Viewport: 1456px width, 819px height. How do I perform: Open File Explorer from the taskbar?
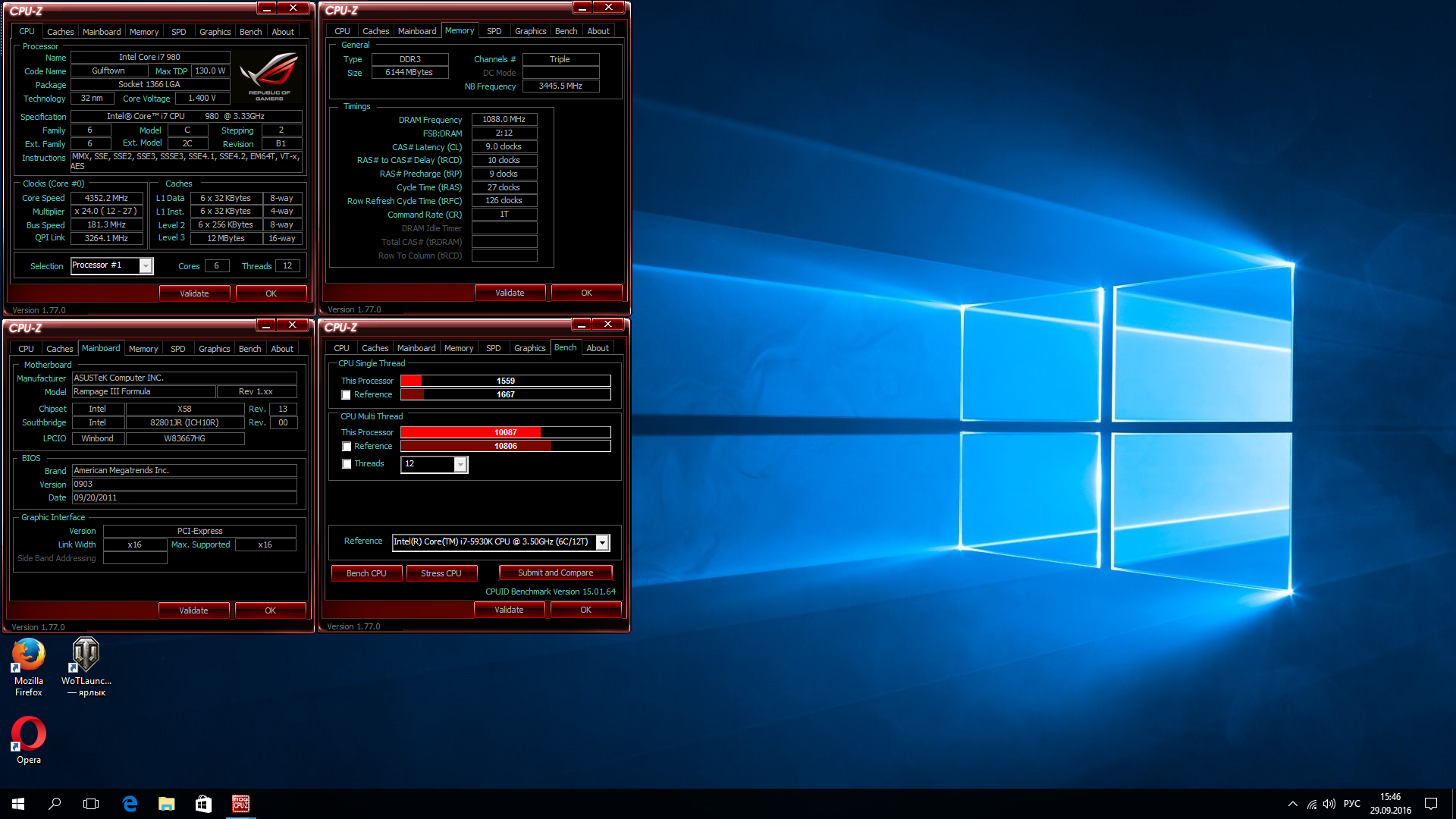click(x=167, y=804)
